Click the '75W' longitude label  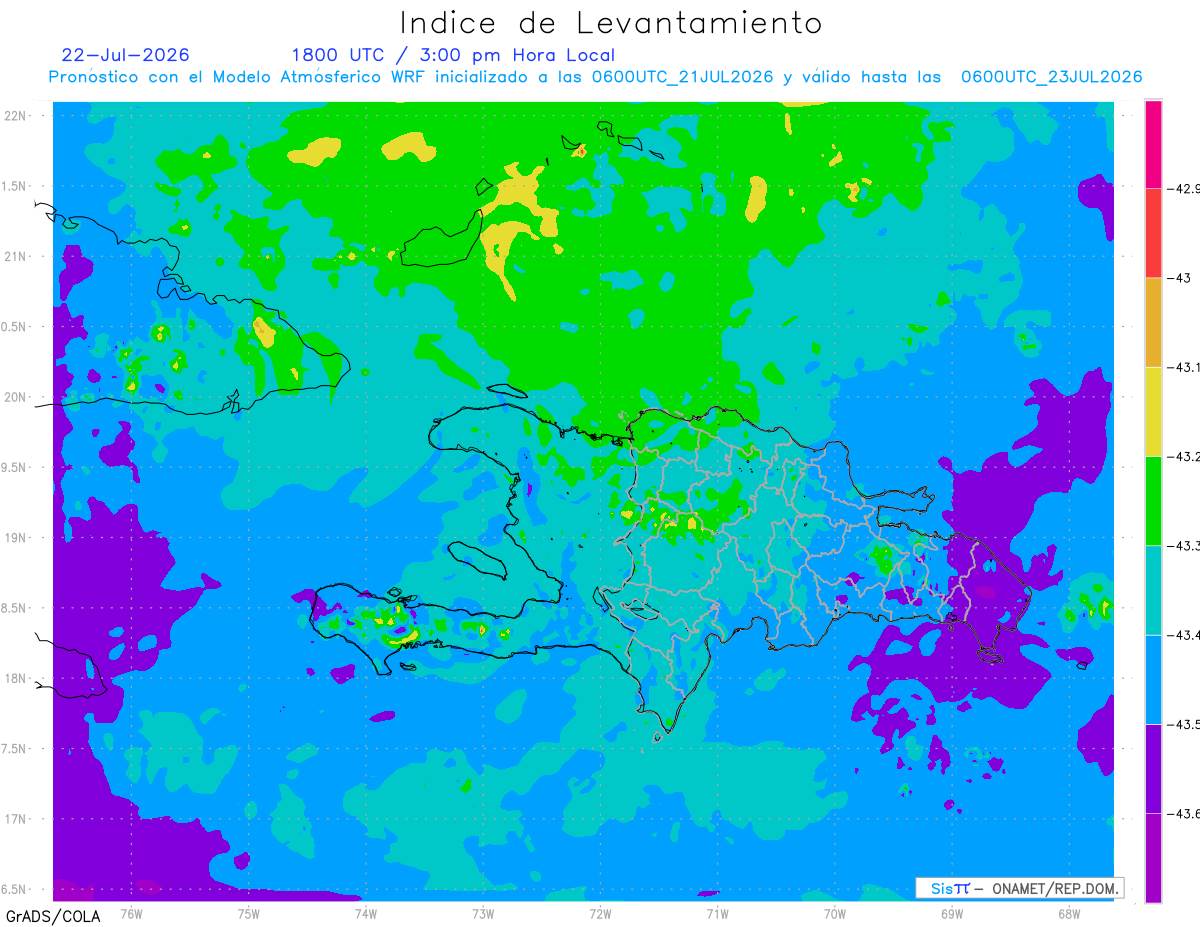[249, 913]
